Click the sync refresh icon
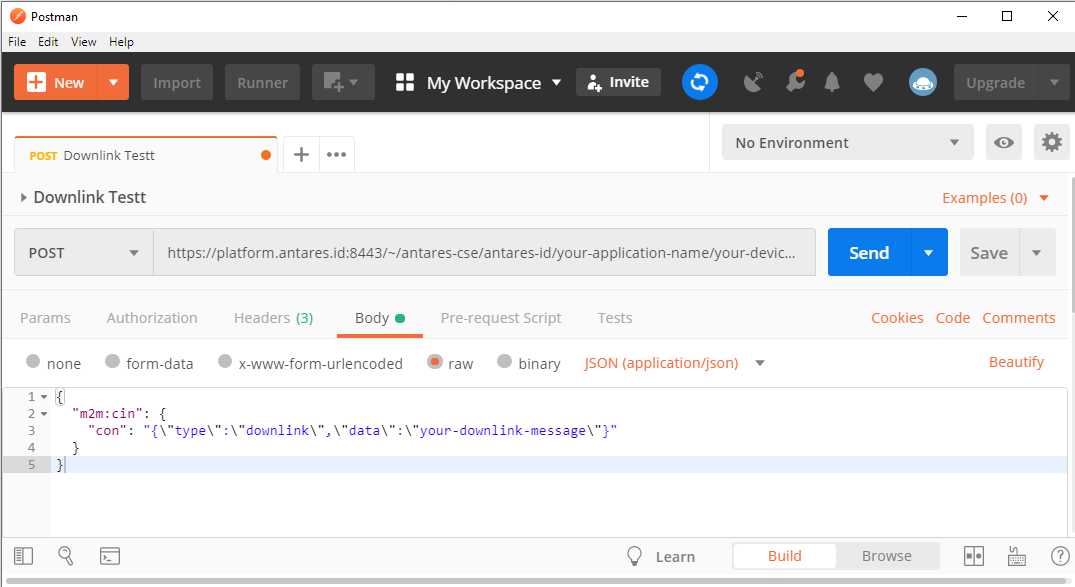This screenshot has width=1075, height=587. pos(700,83)
